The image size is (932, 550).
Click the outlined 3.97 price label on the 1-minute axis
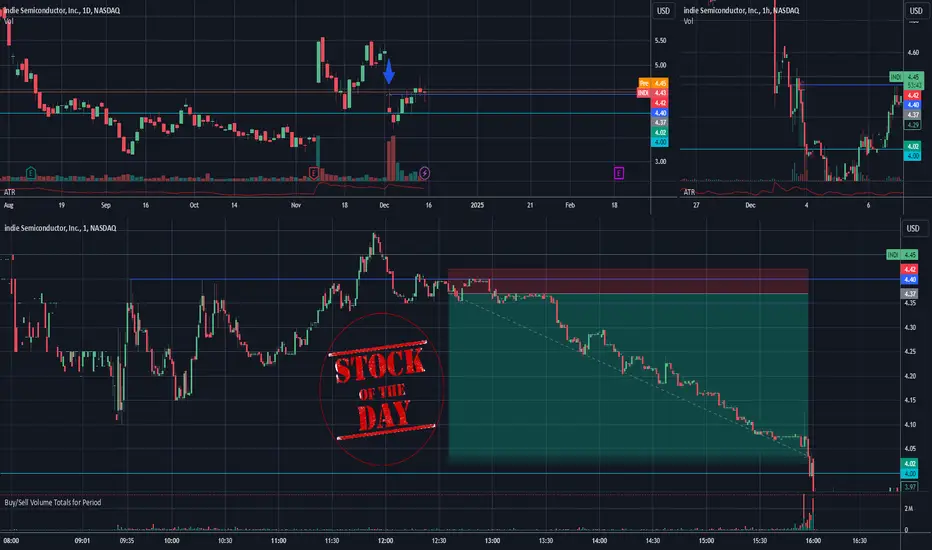(x=910, y=487)
